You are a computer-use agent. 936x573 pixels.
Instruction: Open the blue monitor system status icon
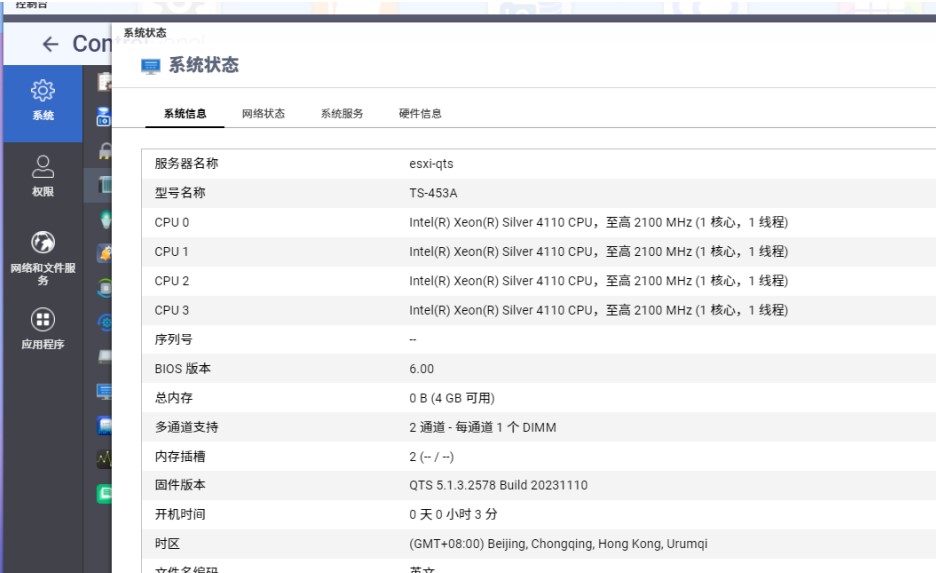(104, 392)
